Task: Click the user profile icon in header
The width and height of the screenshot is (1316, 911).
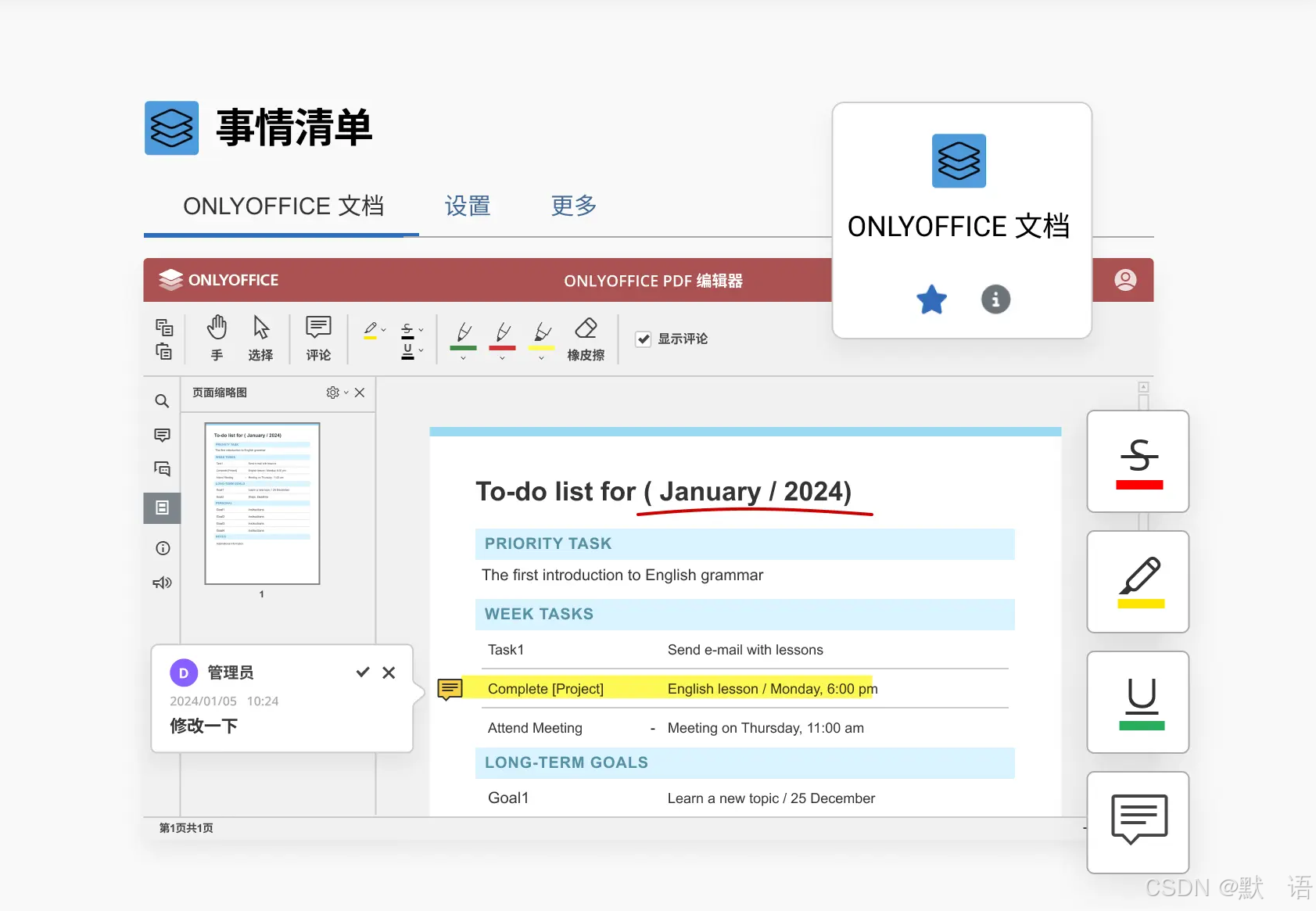Action: click(1125, 280)
